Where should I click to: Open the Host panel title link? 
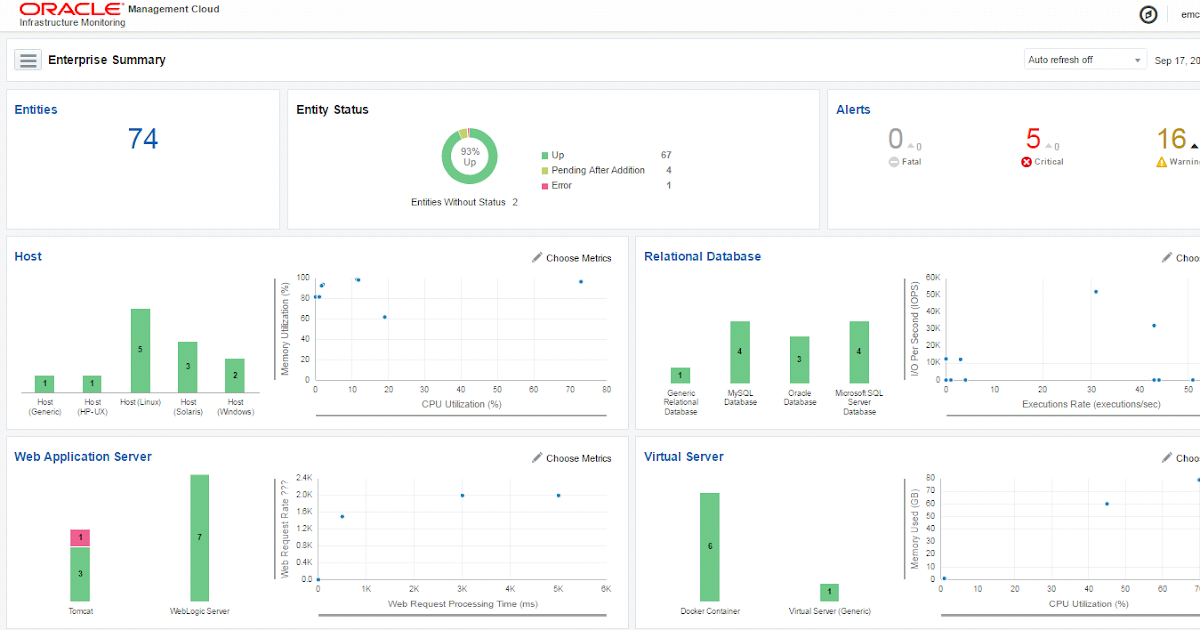(28, 256)
